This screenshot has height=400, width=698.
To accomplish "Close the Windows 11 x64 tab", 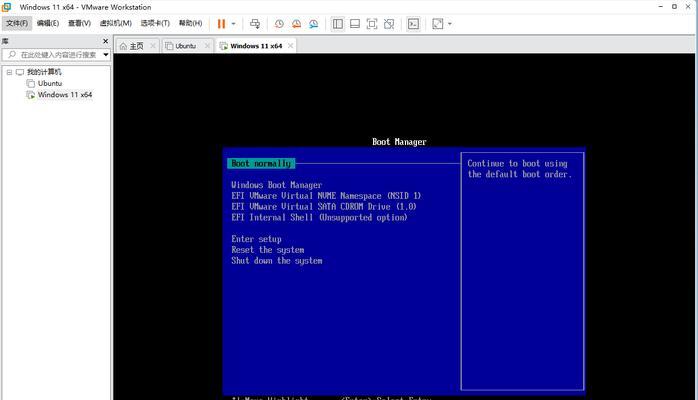I will [x=290, y=46].
